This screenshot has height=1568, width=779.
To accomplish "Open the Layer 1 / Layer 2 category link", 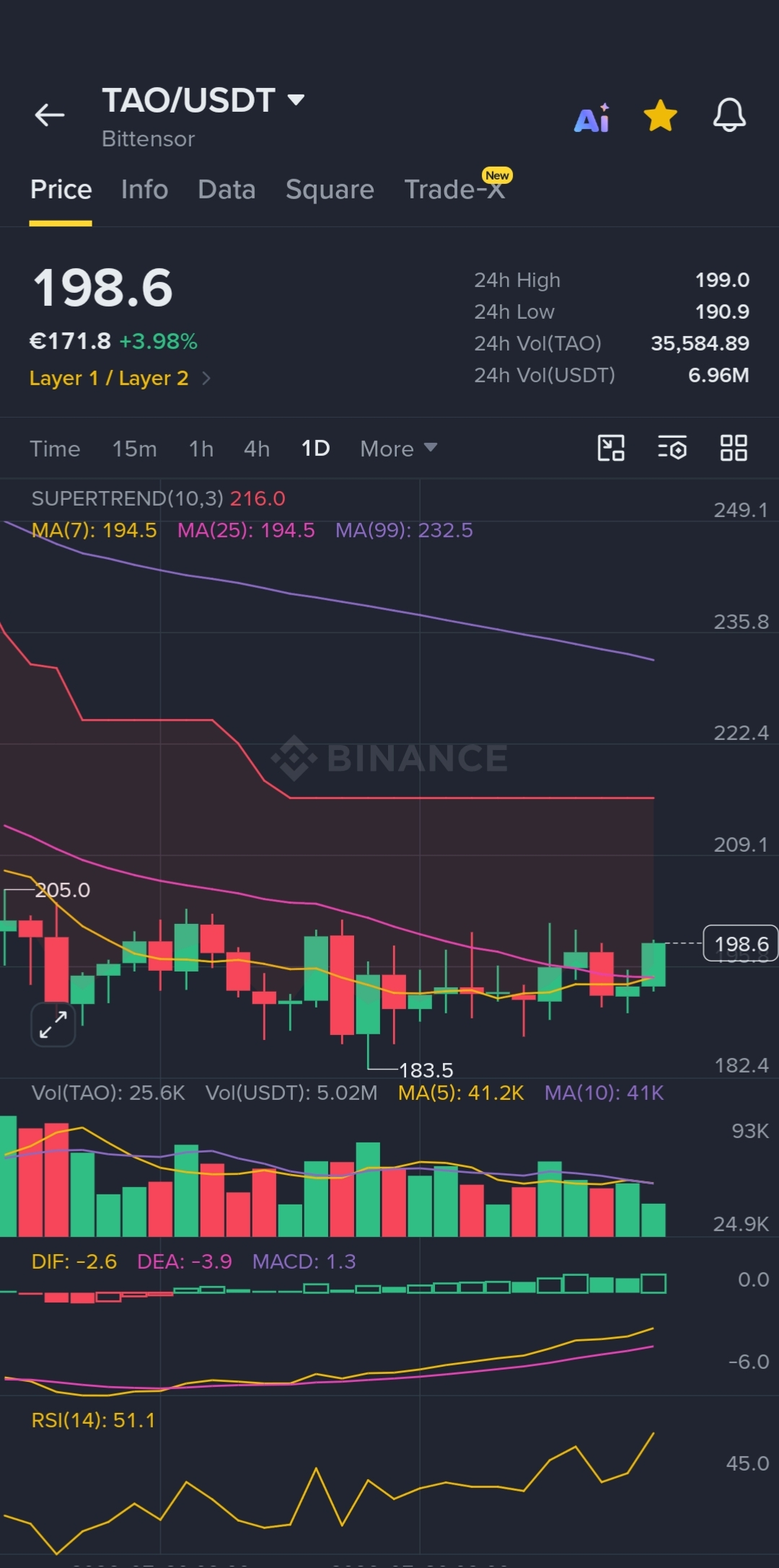I will pyautogui.click(x=120, y=378).
